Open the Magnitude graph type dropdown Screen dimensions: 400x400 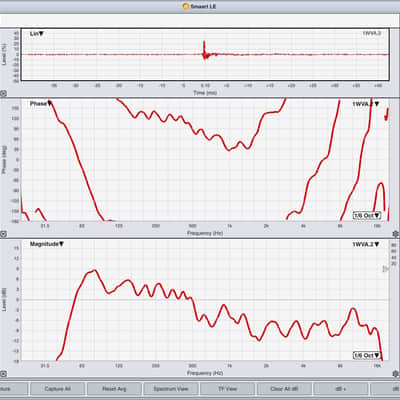[x=47, y=244]
